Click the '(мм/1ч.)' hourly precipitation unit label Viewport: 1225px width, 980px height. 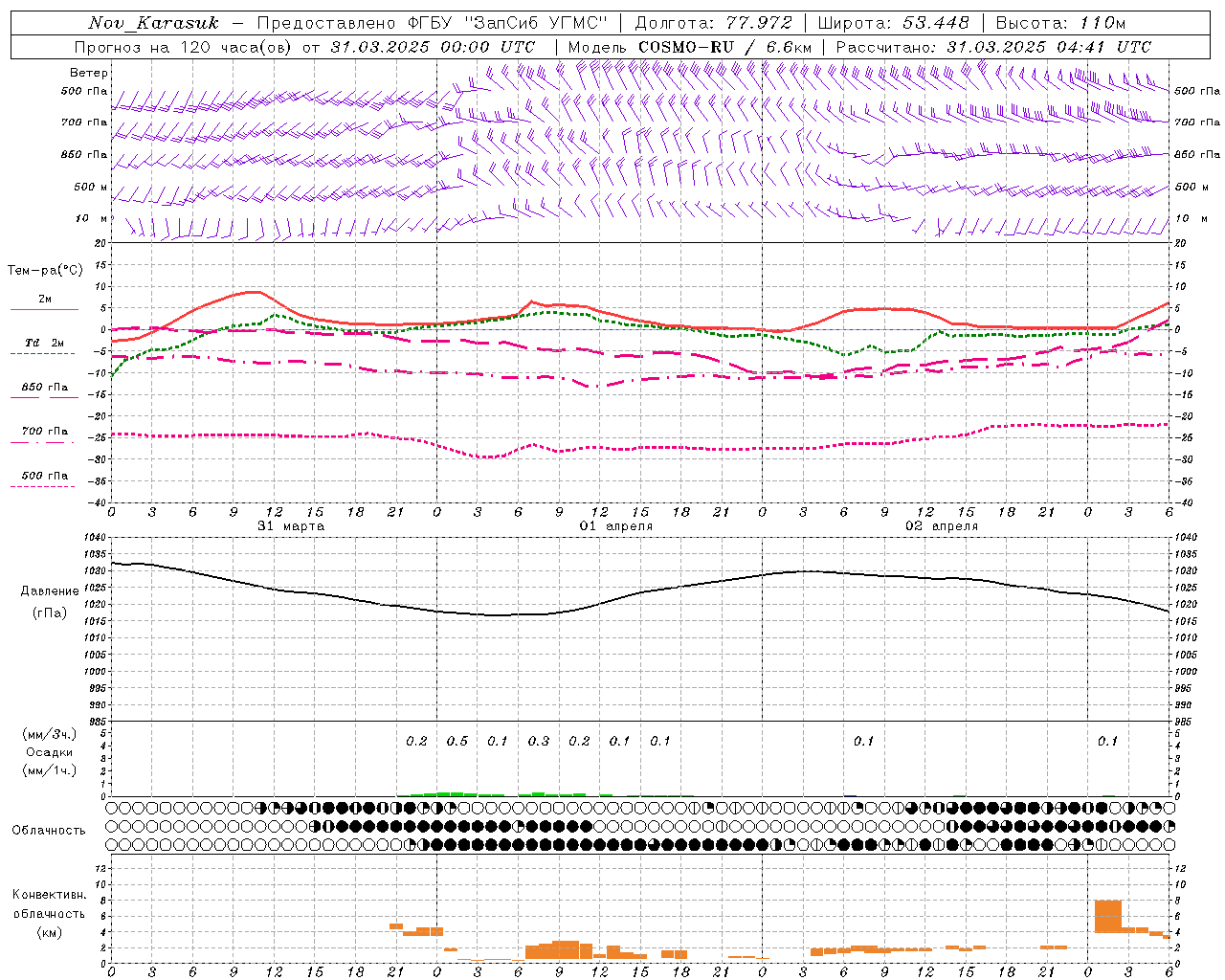tap(50, 770)
